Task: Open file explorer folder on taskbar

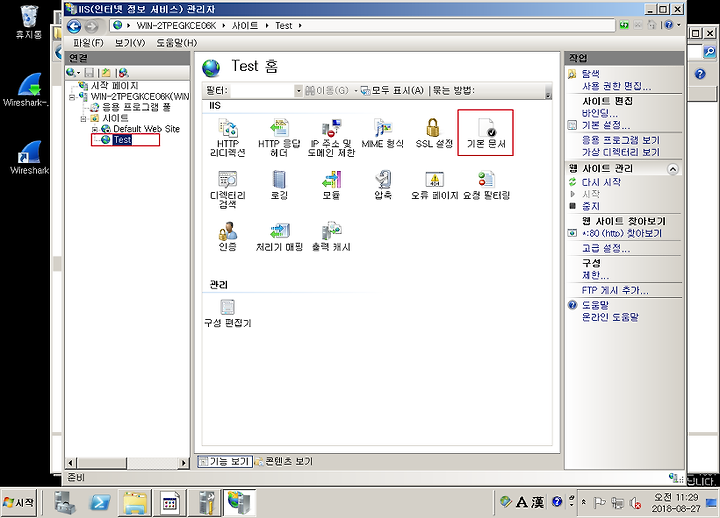Action: tap(135, 503)
